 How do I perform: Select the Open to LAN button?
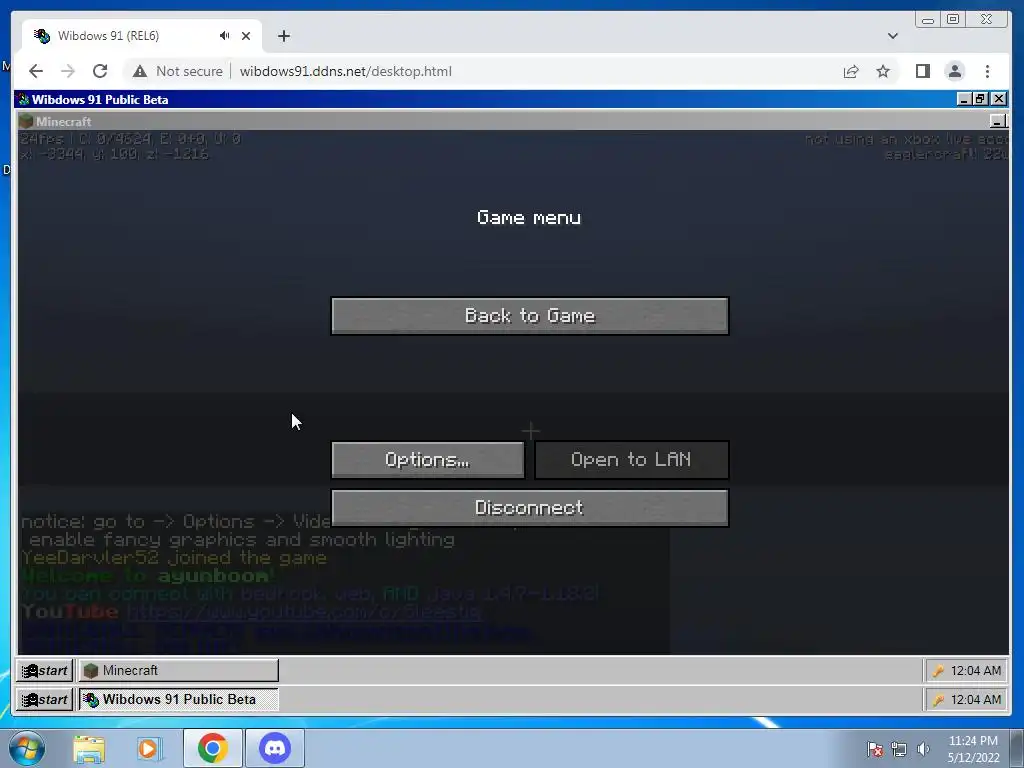[x=632, y=460]
